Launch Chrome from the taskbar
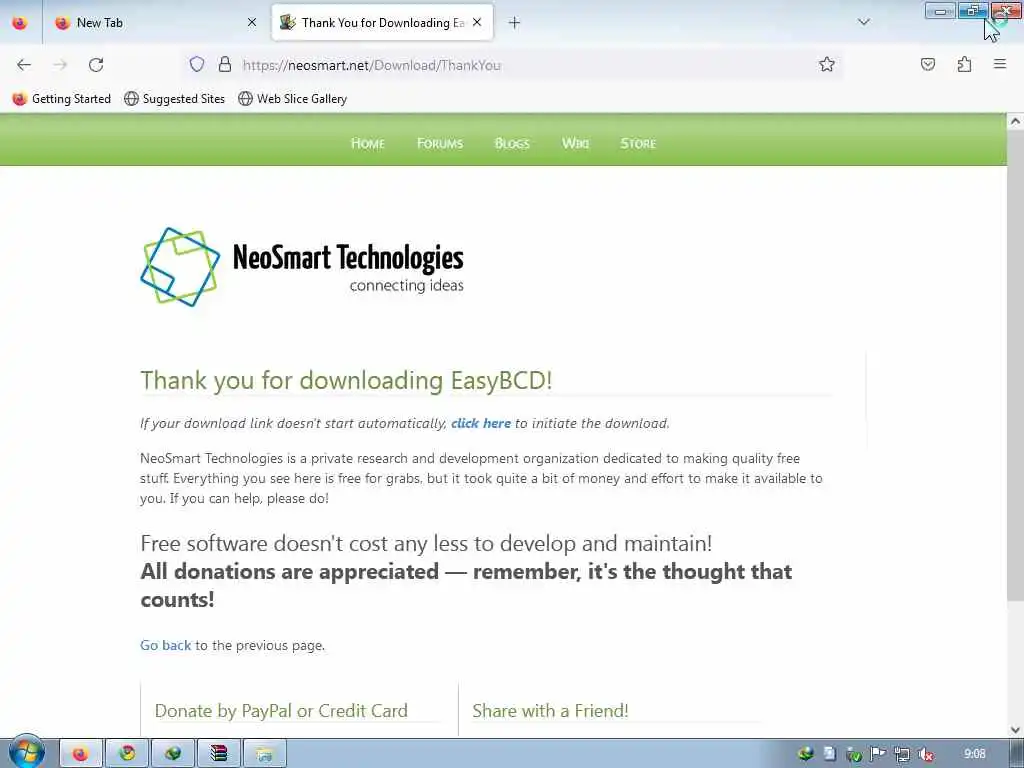1024x768 pixels. point(127,754)
